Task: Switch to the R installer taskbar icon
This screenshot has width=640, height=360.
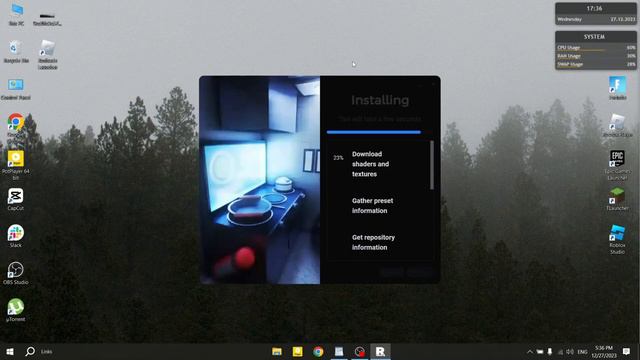Action: click(380, 351)
